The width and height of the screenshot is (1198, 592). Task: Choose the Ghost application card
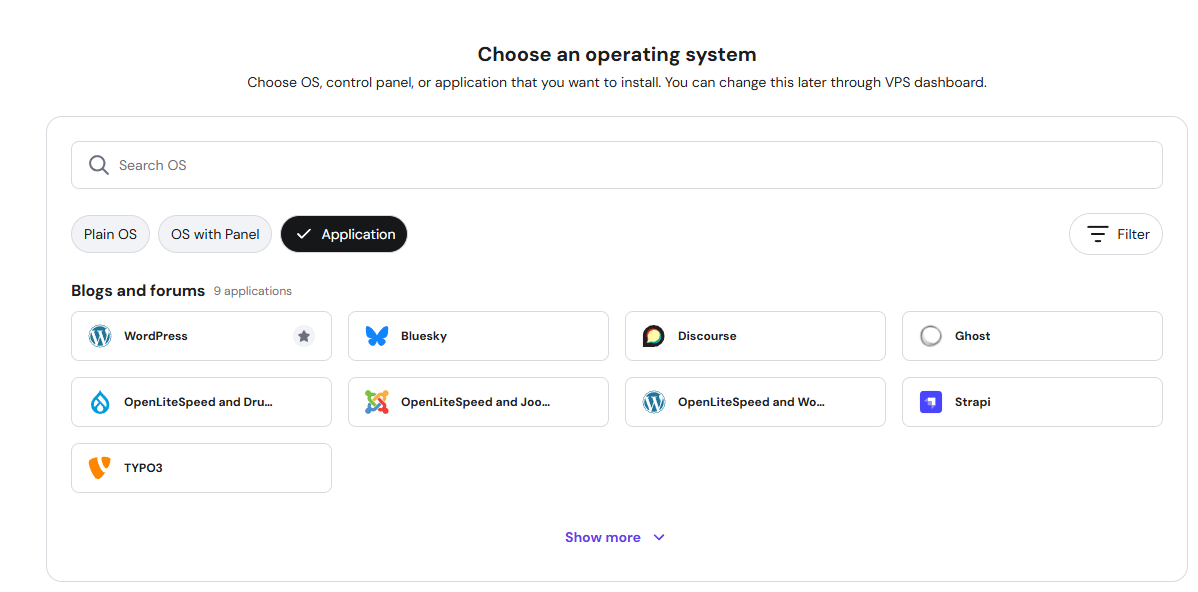pos(1032,336)
